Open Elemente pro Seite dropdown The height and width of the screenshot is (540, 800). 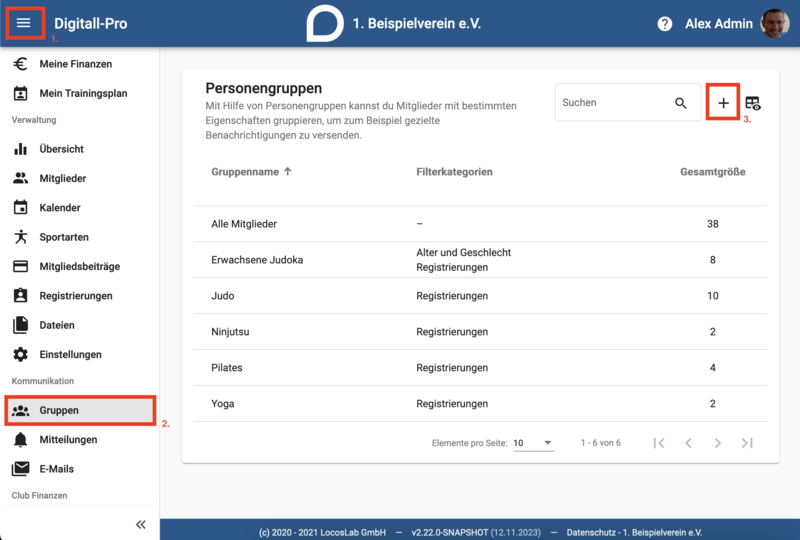click(x=533, y=443)
